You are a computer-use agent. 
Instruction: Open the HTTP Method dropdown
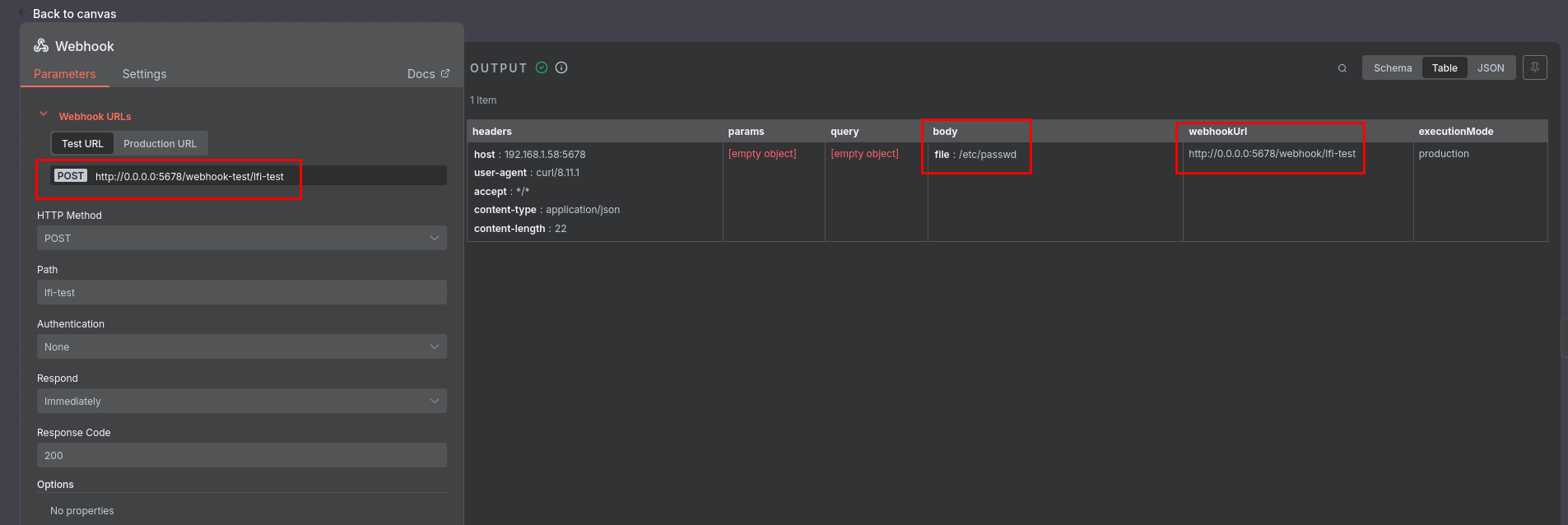pos(241,238)
